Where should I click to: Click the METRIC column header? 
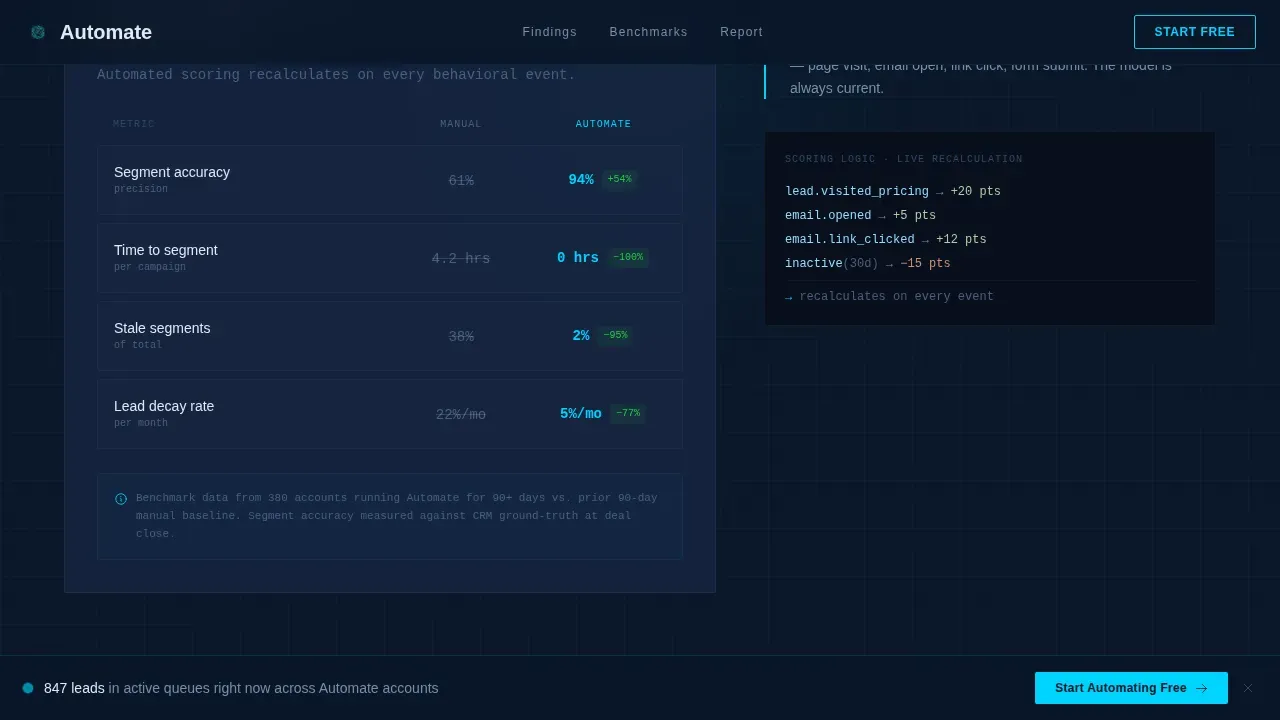(134, 124)
